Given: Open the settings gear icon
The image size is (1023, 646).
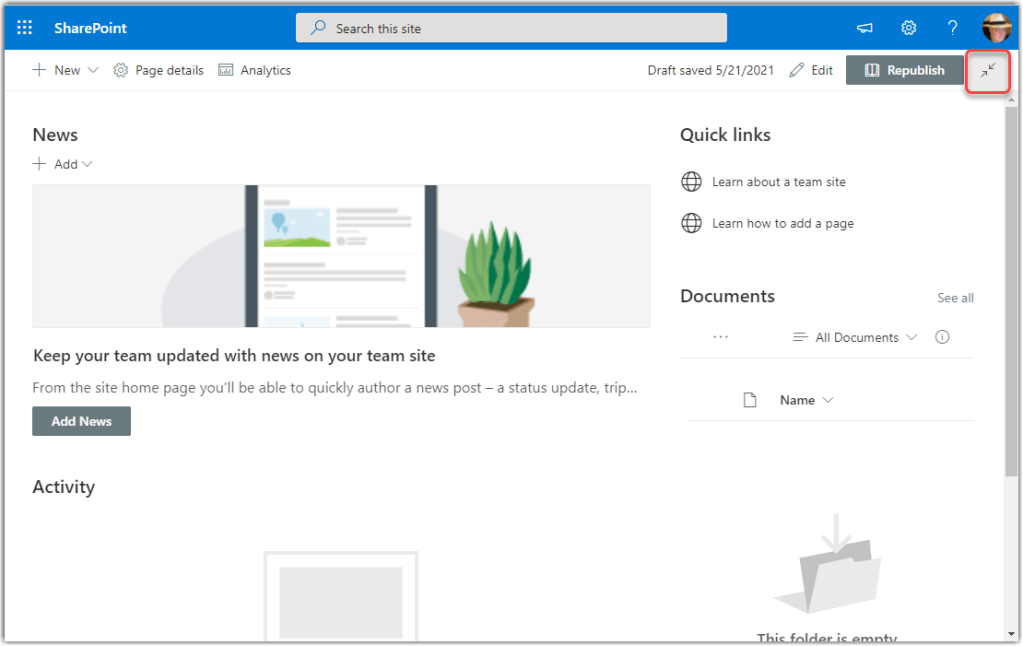Looking at the screenshot, I should tap(909, 28).
